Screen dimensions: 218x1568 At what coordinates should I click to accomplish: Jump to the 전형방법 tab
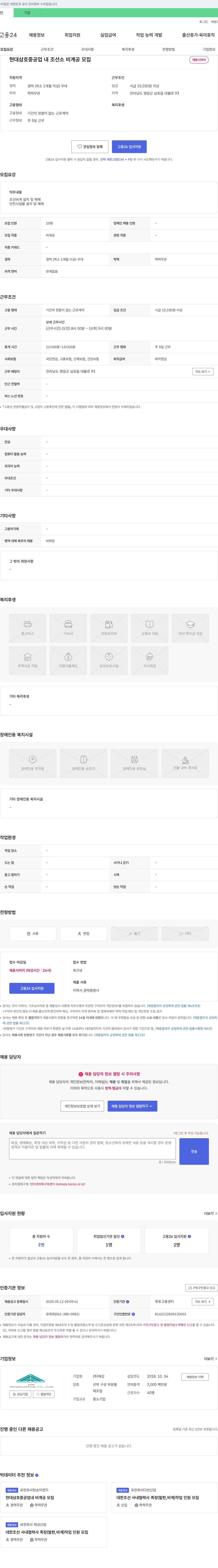click(168, 49)
